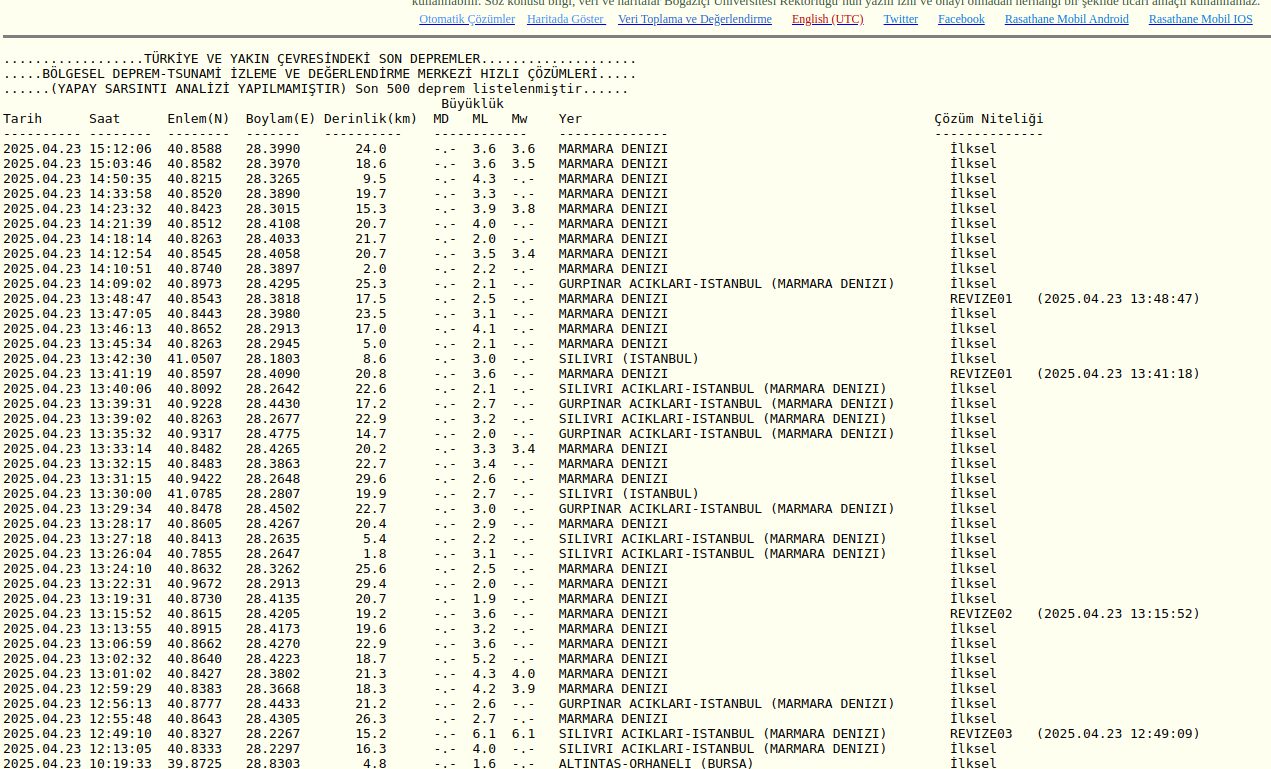The height and width of the screenshot is (769, 1271).
Task: Click the TÜRKİYE VE YAKIN ÇEVRESİNDEKİ SON DEPREMLER title
Action: point(312,59)
